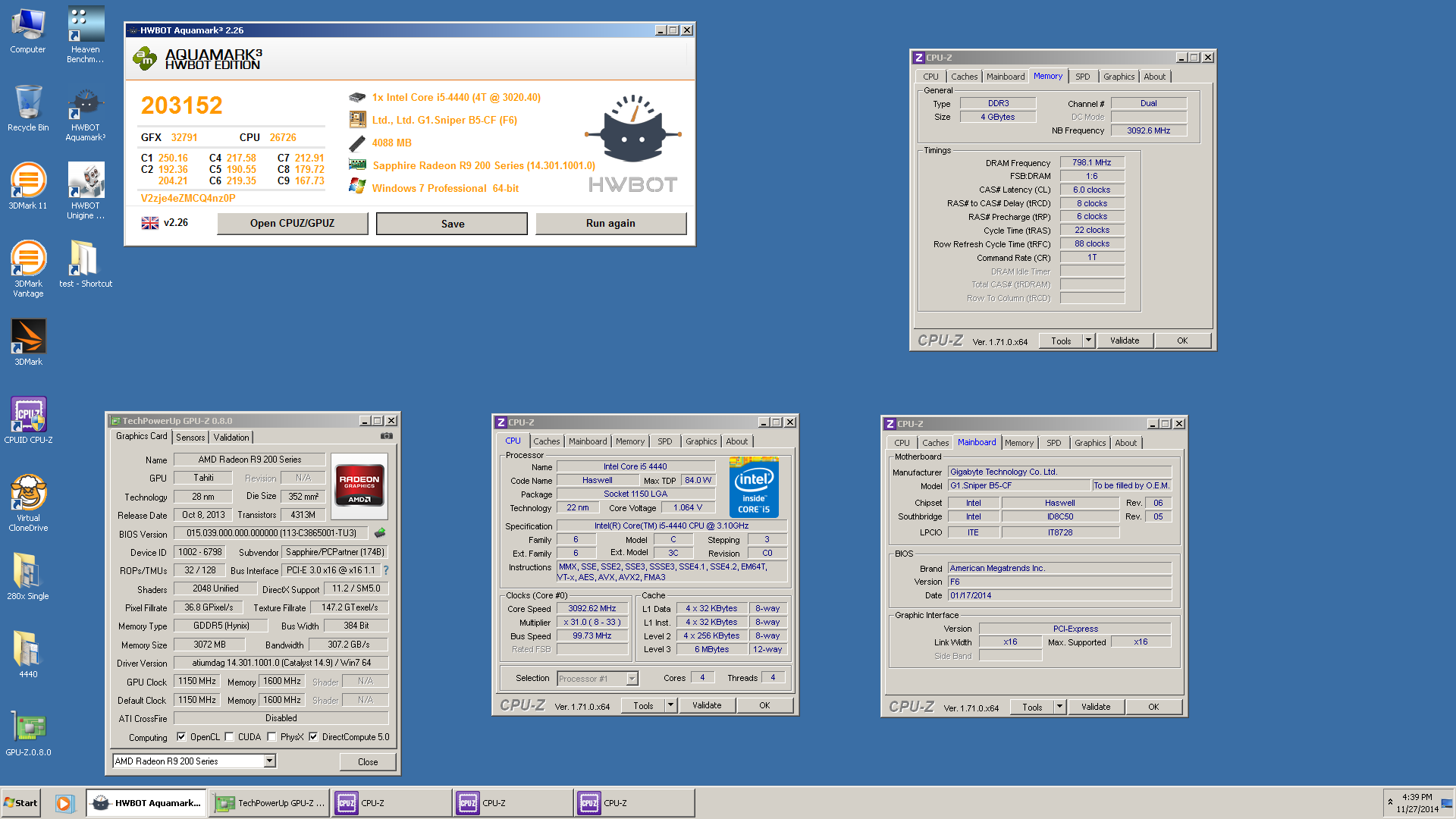Click Validate button in Memory window
The height and width of the screenshot is (819, 1456).
pos(1125,340)
